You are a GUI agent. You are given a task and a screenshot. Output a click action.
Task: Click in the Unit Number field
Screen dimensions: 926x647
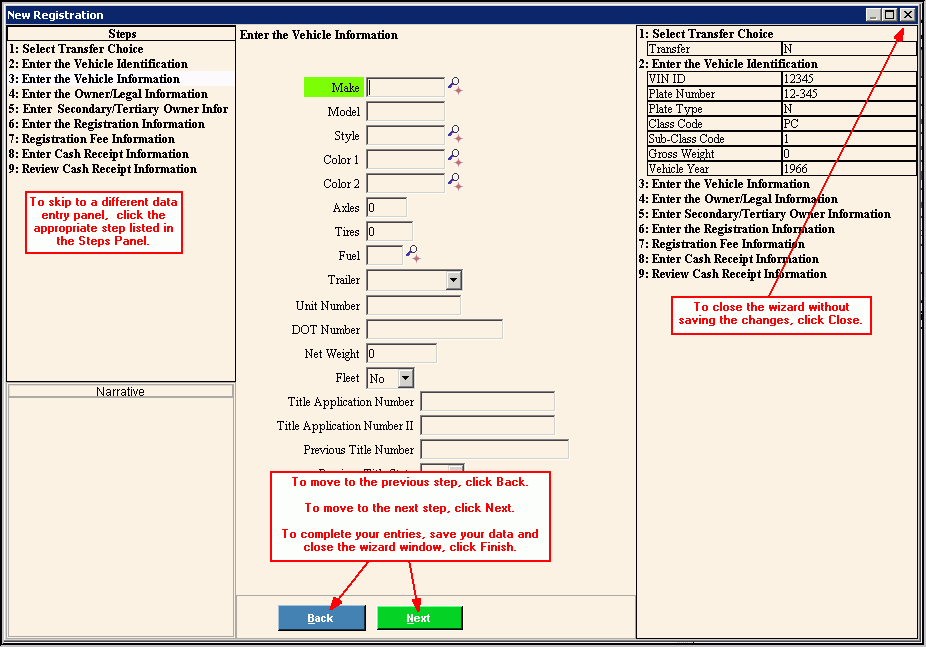point(413,306)
